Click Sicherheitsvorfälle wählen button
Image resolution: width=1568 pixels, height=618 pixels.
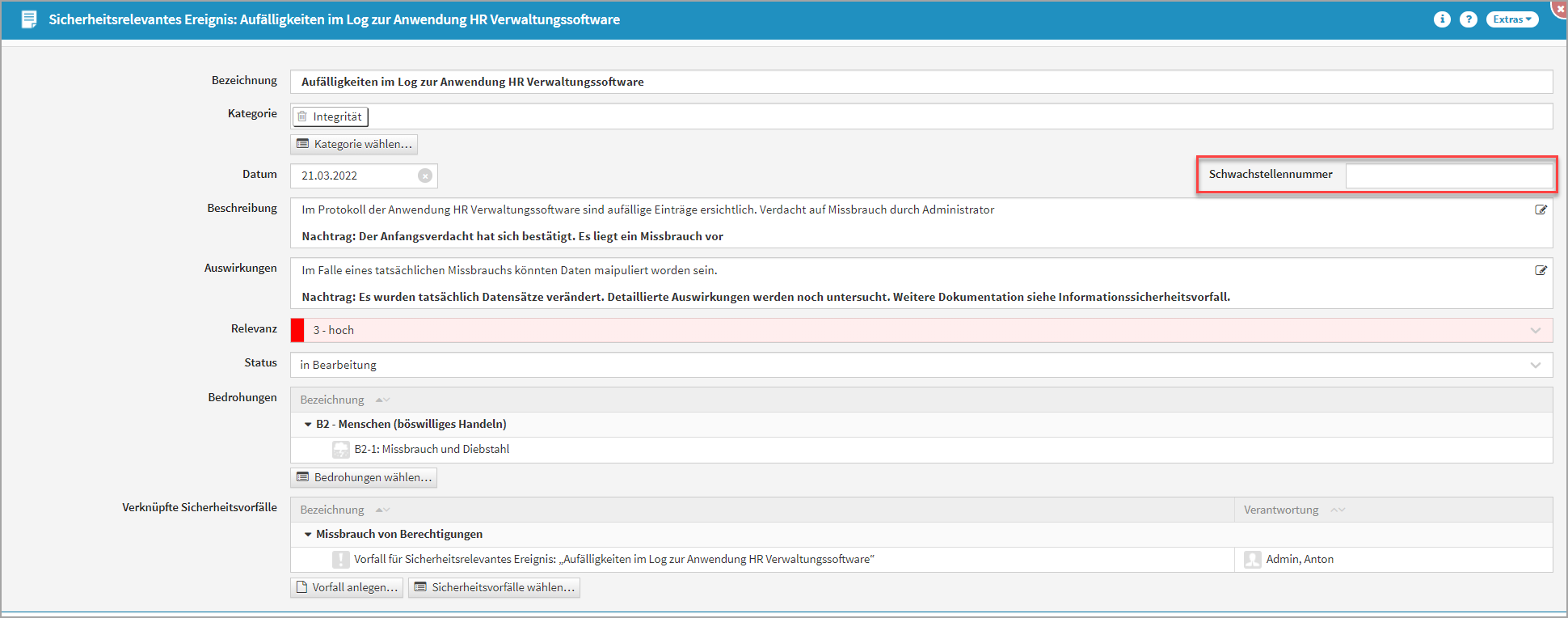point(494,587)
